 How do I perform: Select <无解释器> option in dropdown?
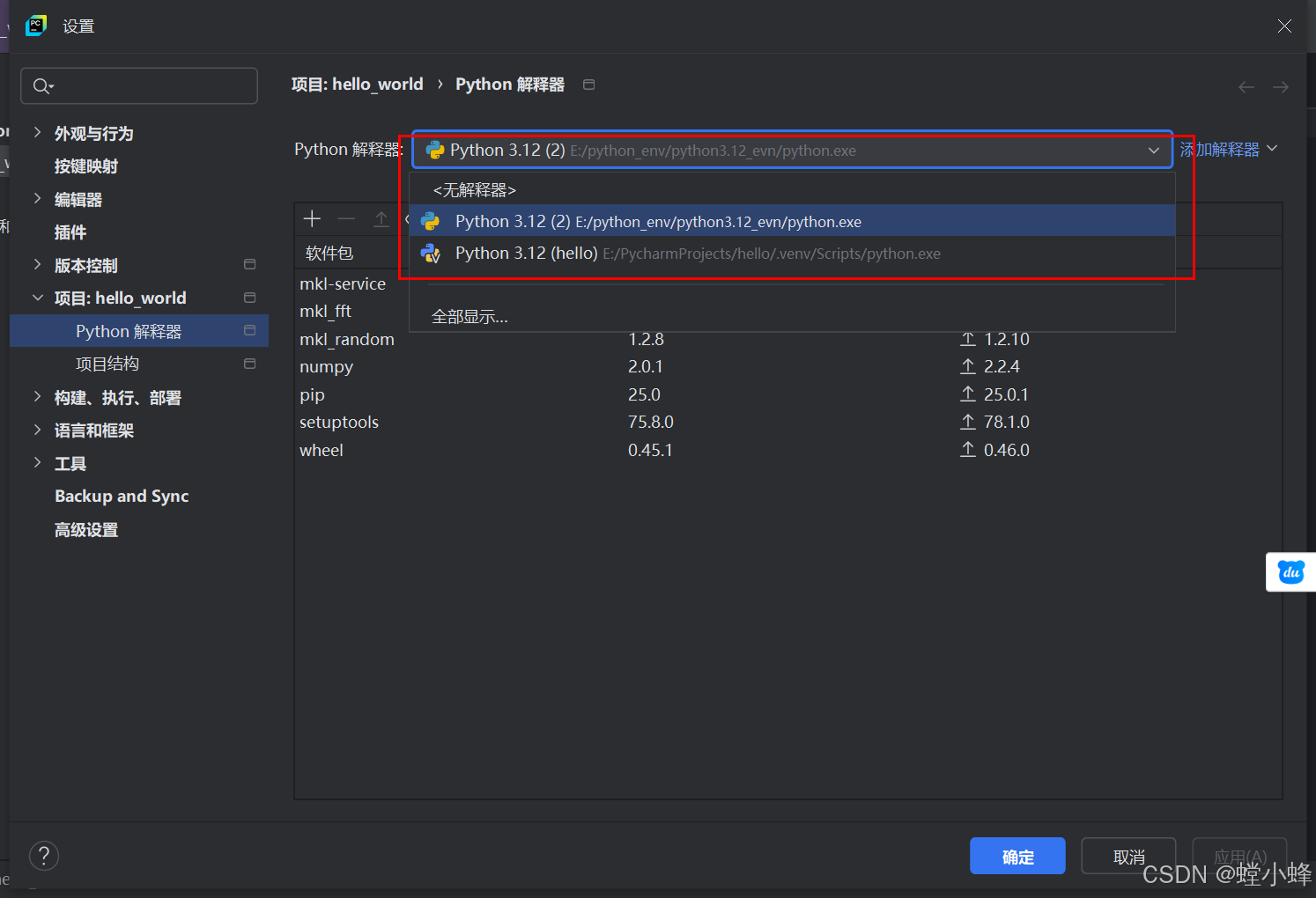point(792,190)
